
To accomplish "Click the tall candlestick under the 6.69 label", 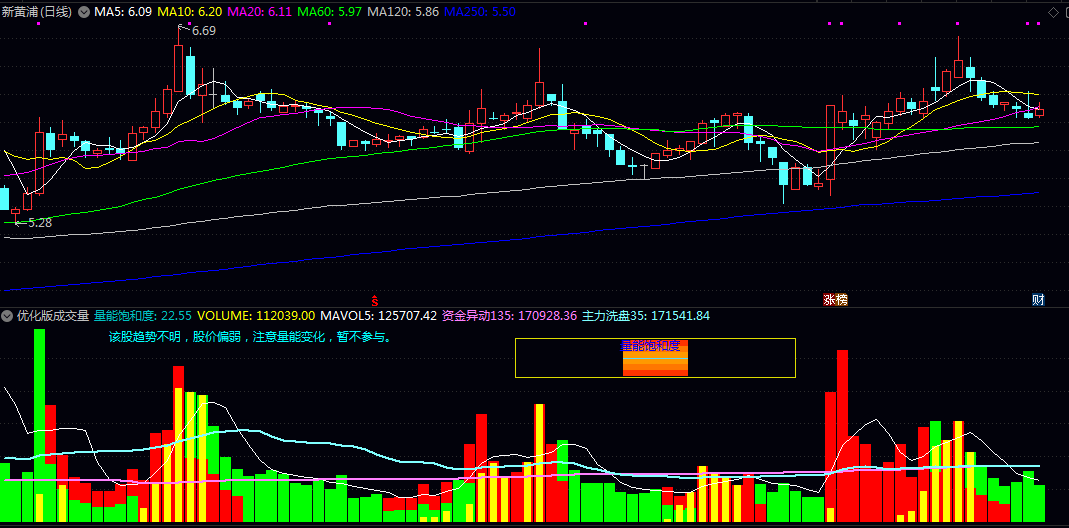I will pyautogui.click(x=179, y=61).
